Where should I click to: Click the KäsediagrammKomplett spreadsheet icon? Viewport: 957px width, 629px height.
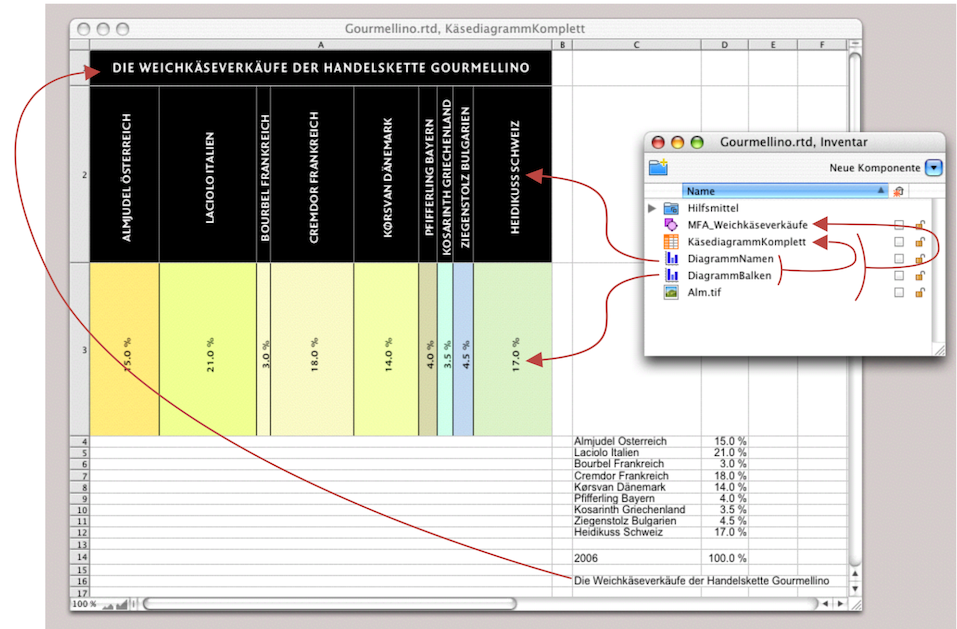tap(671, 242)
